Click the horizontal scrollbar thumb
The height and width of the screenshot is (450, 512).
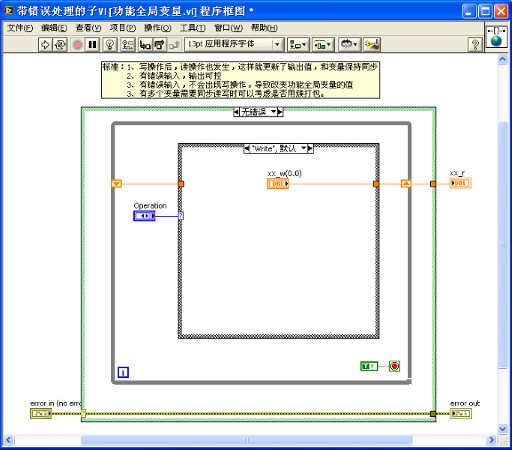click(x=247, y=440)
